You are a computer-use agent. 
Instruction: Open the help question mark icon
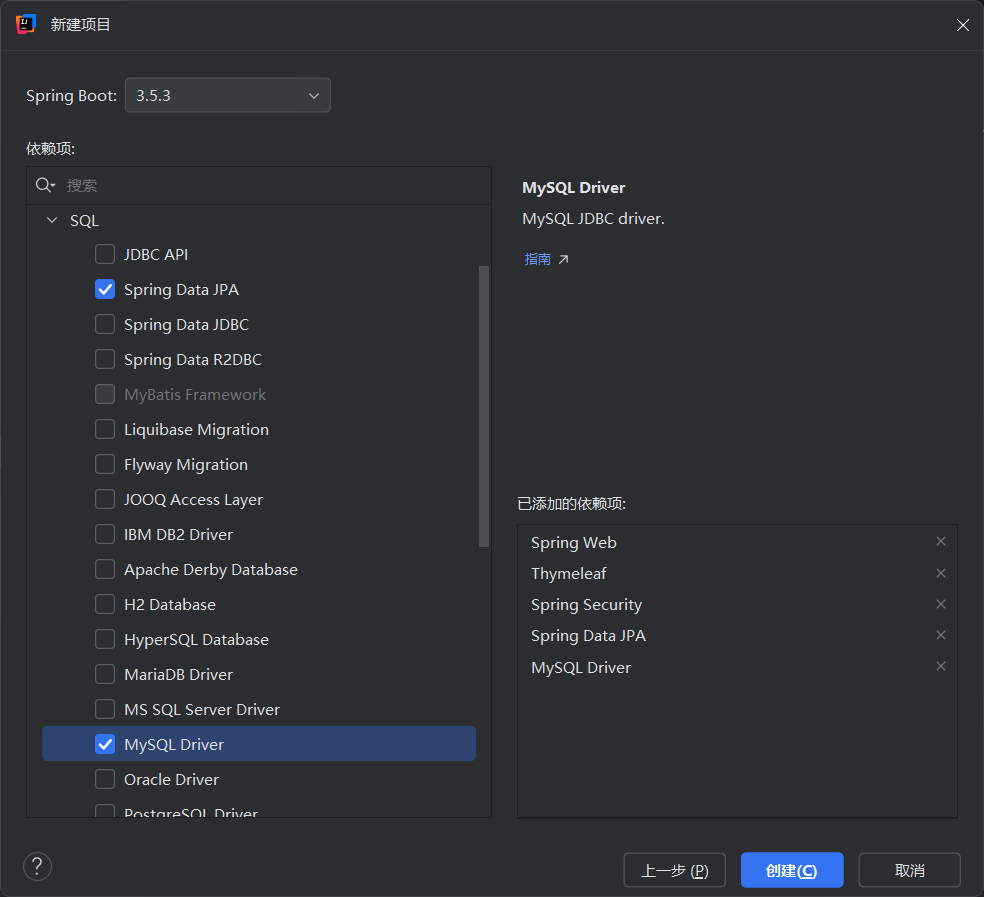pyautogui.click(x=37, y=866)
